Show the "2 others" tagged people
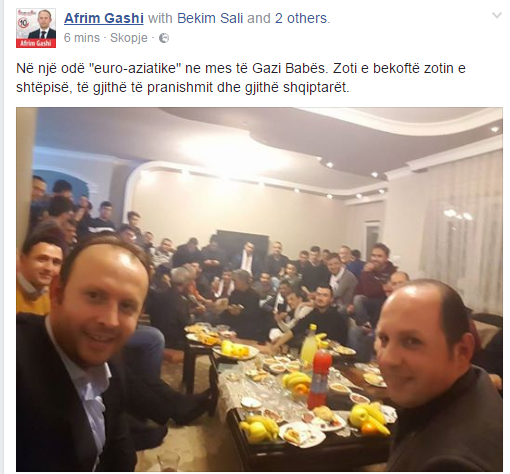This screenshot has height=474, width=510. click(301, 18)
